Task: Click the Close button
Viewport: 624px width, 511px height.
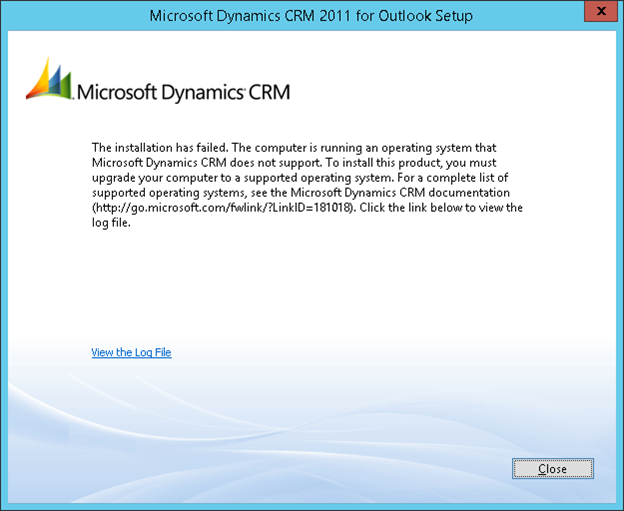Action: (553, 468)
